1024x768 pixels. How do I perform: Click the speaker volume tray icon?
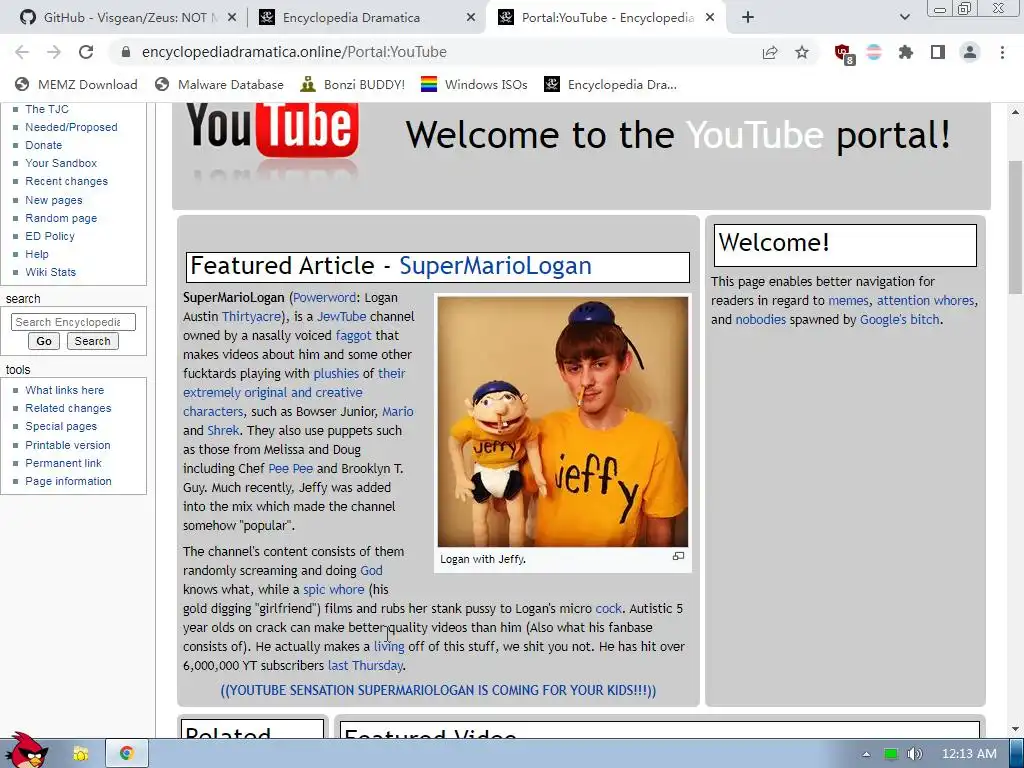pyautogui.click(x=914, y=754)
